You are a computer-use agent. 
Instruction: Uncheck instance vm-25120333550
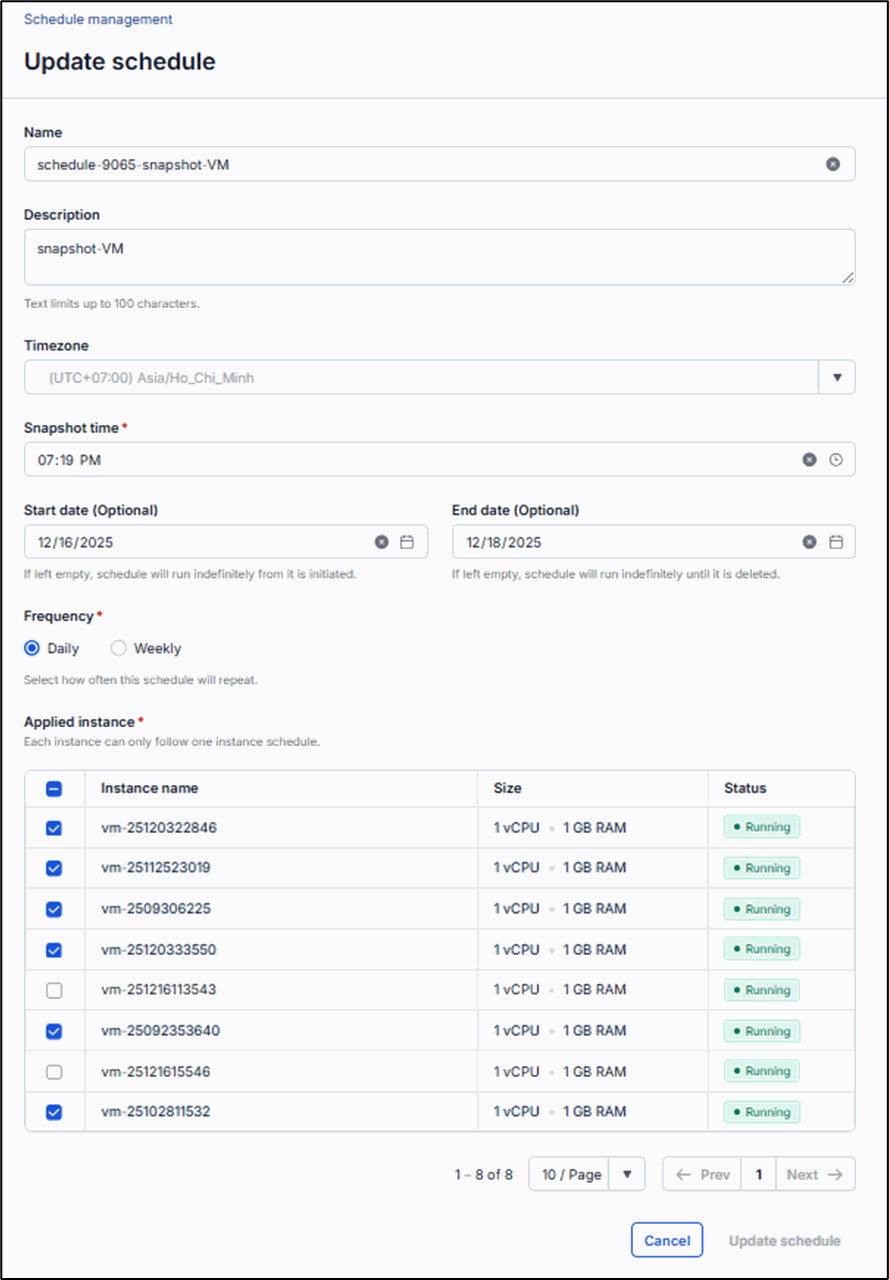pos(54,950)
